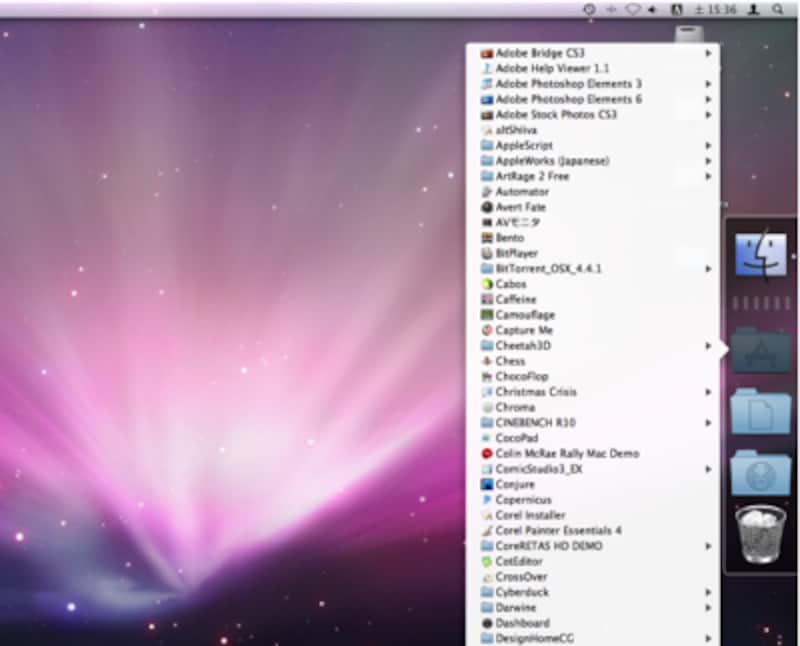The width and height of the screenshot is (800, 646).
Task: Select the CocoPad menu entry
Action: [x=593, y=438]
